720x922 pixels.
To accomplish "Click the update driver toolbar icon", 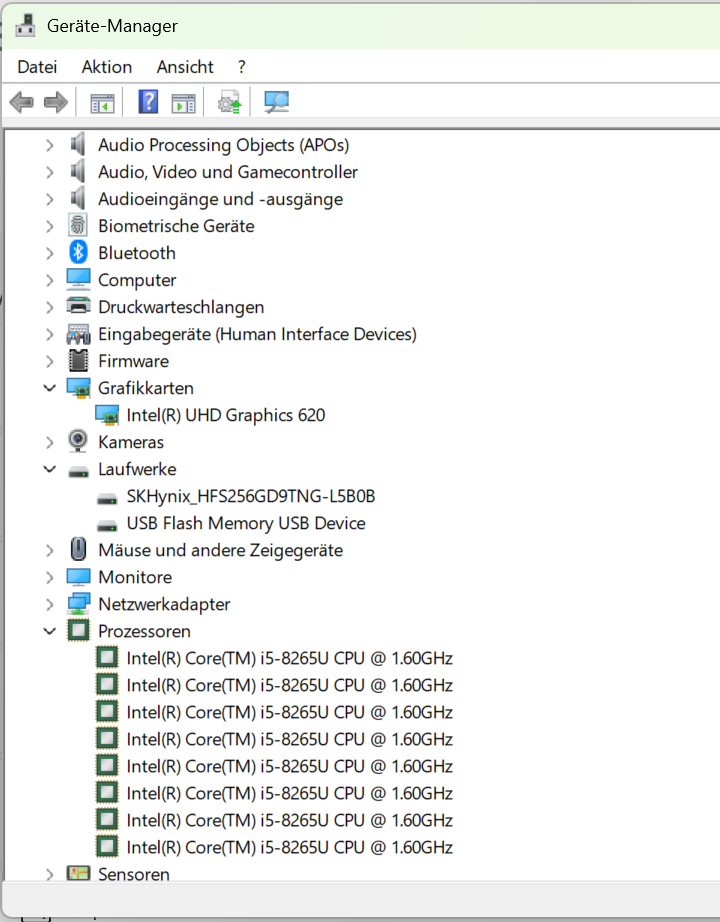I will pyautogui.click(x=229, y=102).
